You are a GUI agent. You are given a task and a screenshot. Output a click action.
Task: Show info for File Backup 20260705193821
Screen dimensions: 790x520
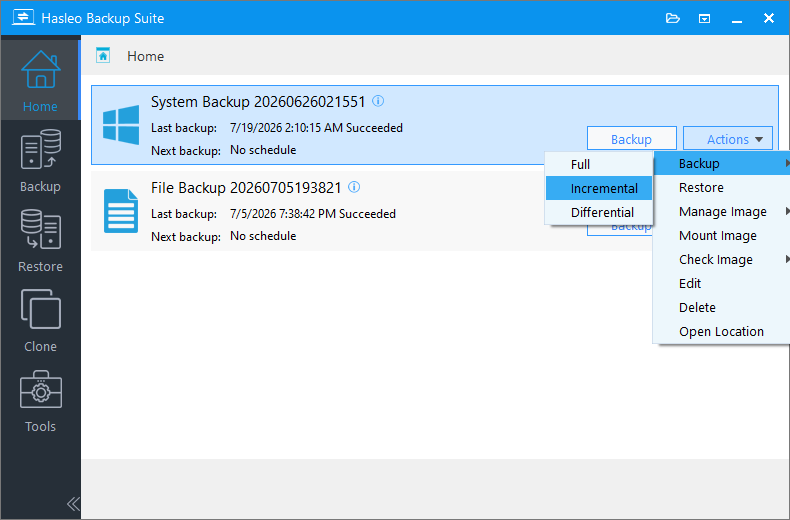click(354, 187)
